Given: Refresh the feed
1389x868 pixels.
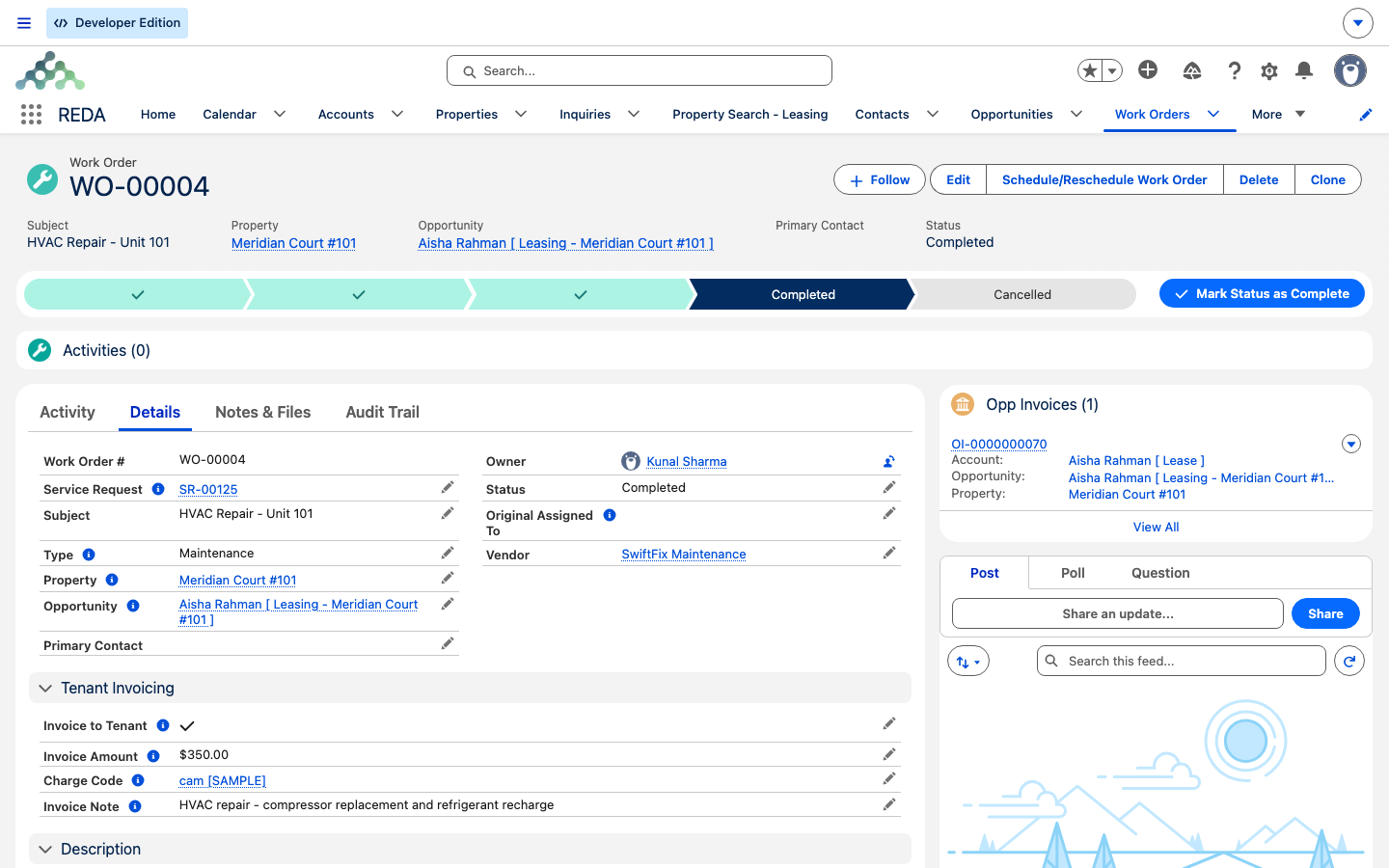Looking at the screenshot, I should [x=1349, y=662].
